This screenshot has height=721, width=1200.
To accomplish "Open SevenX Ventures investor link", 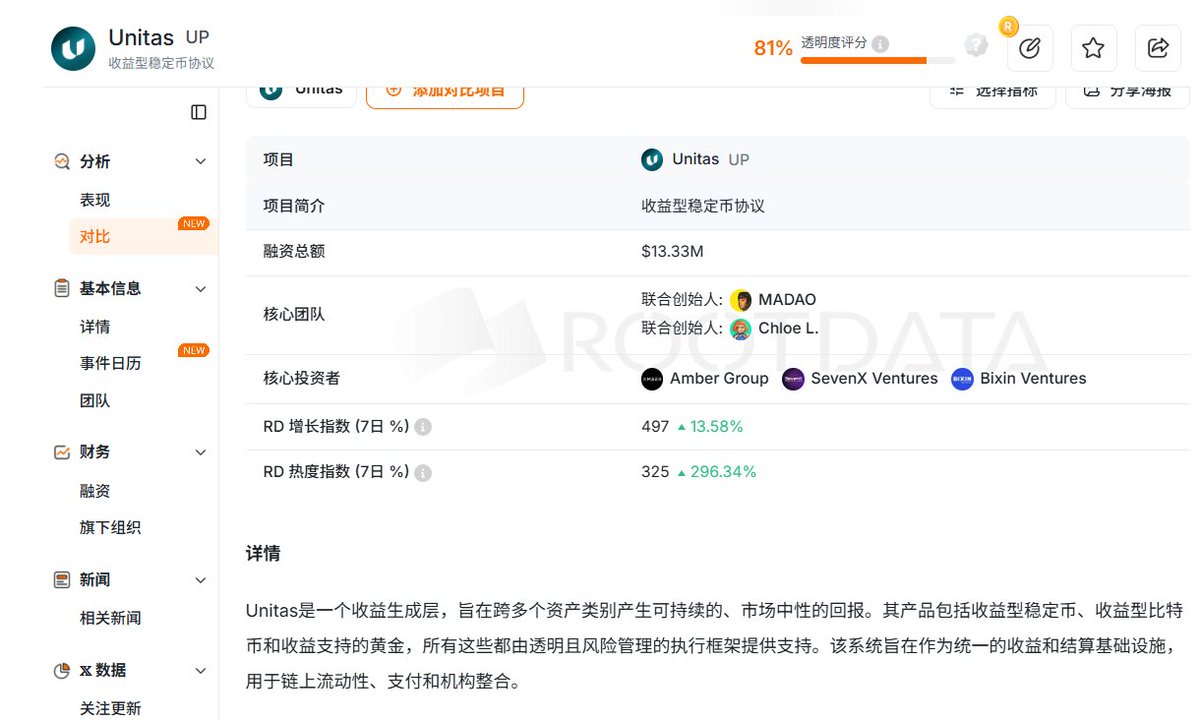I will (874, 379).
